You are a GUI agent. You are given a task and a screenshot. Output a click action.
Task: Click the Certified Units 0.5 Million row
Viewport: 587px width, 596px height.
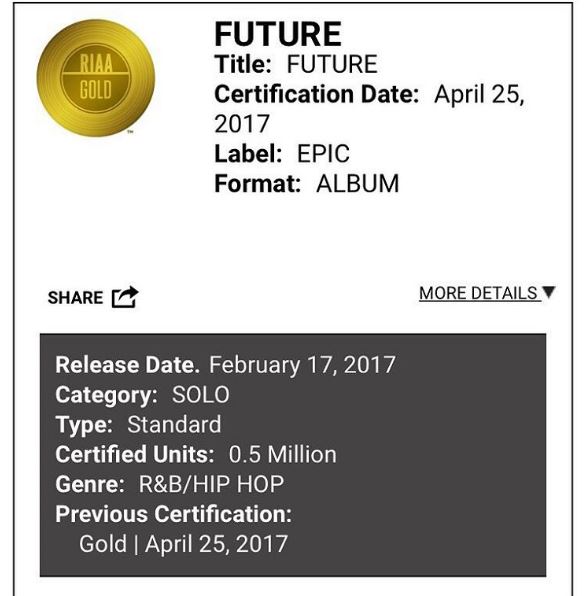coord(196,454)
